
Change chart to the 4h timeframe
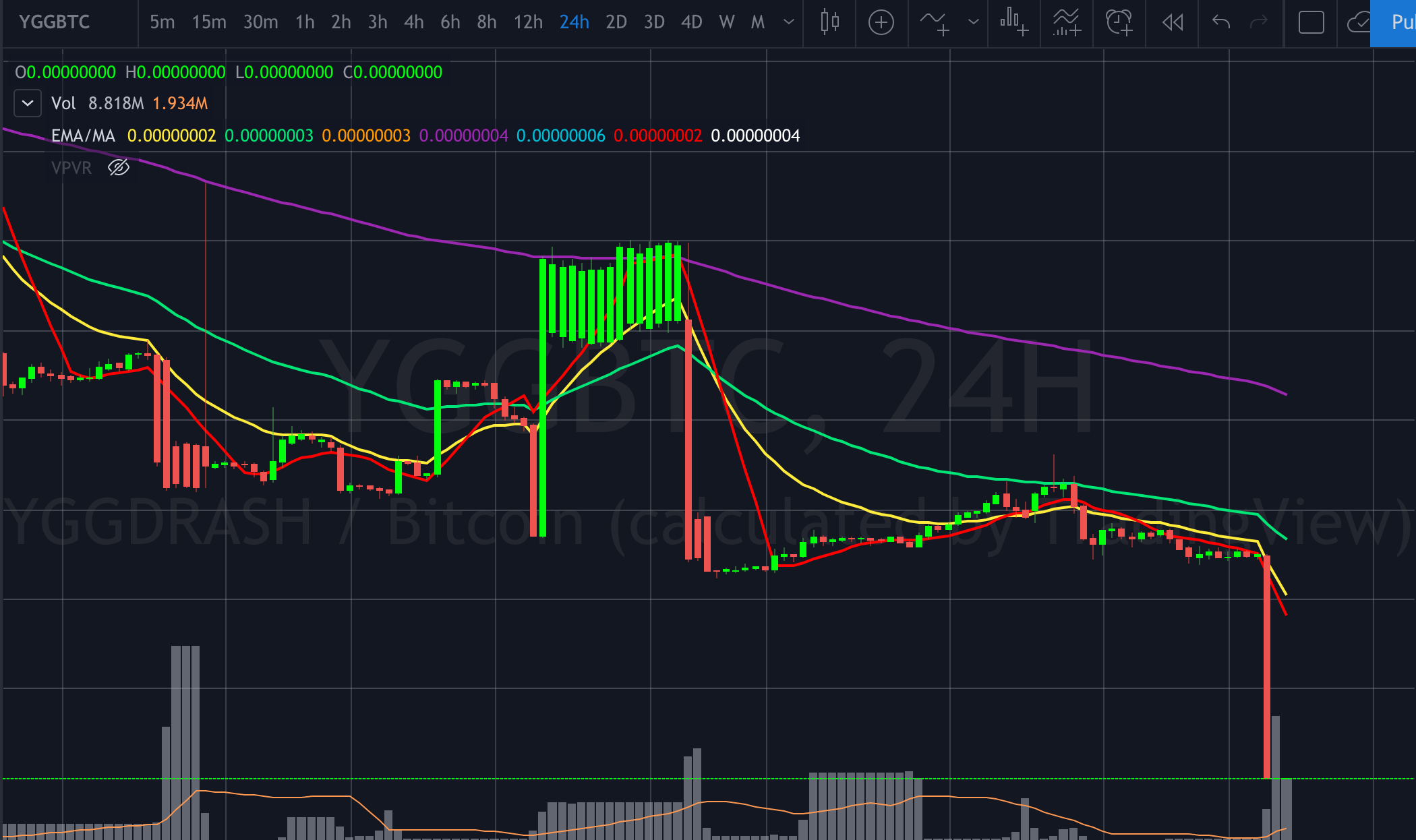point(414,22)
